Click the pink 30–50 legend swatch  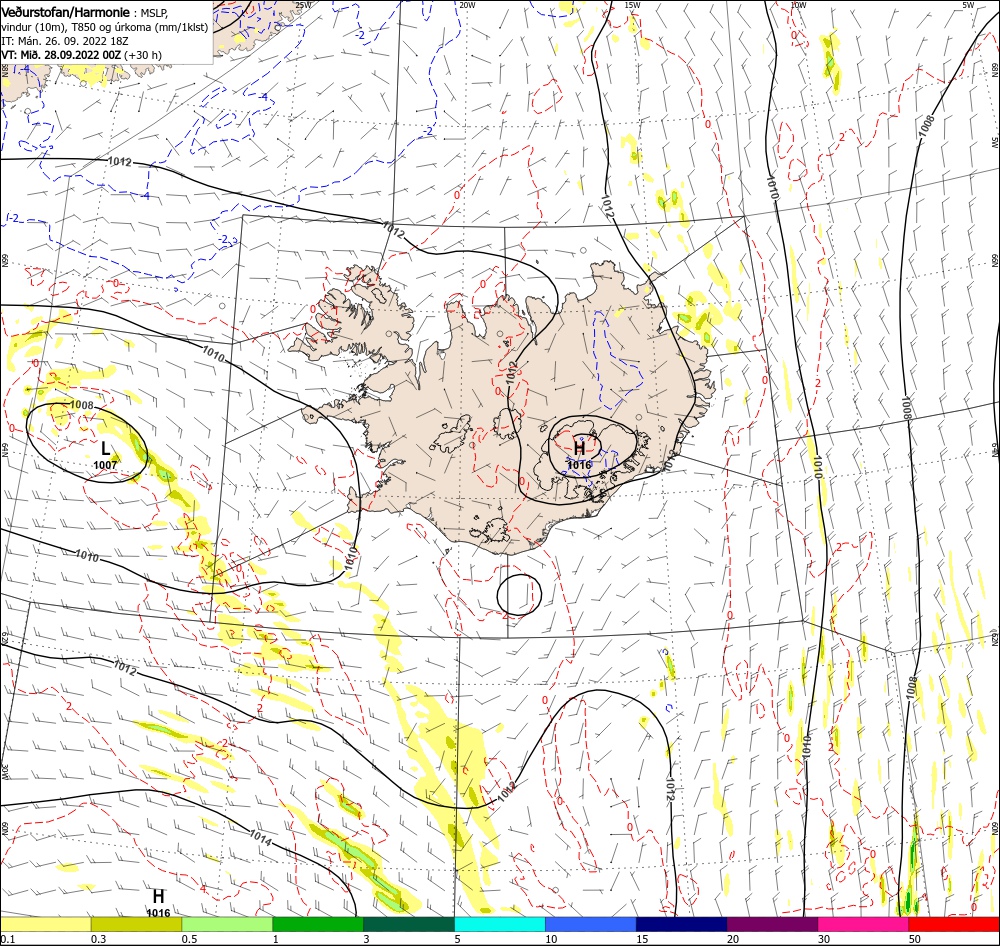[864, 924]
